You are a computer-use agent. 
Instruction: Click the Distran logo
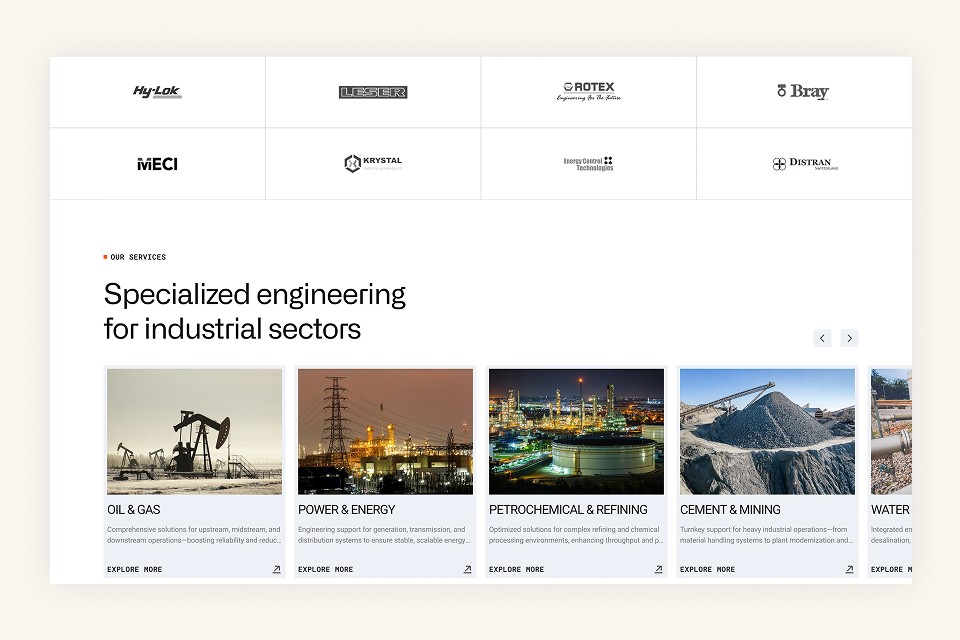(804, 164)
